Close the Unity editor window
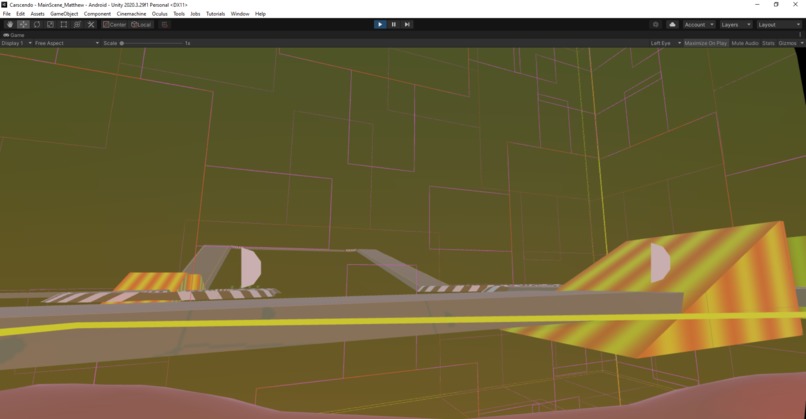This screenshot has width=806, height=419. (x=795, y=5)
